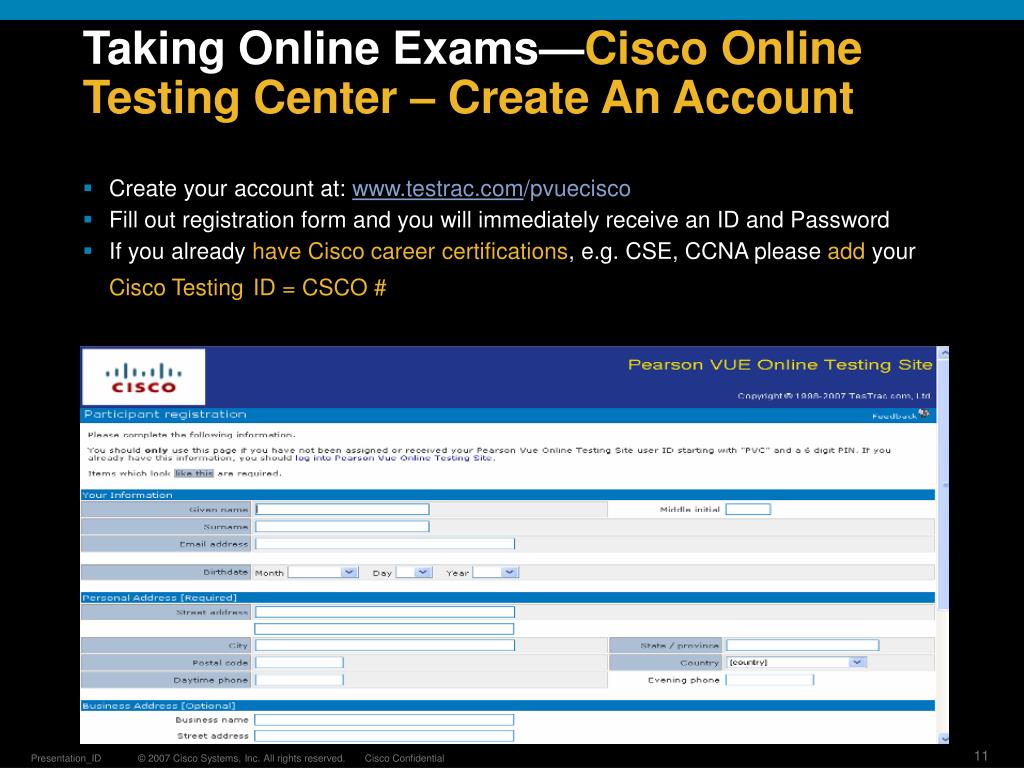Open the www.testrac.com/pvuecisco link

click(491, 189)
